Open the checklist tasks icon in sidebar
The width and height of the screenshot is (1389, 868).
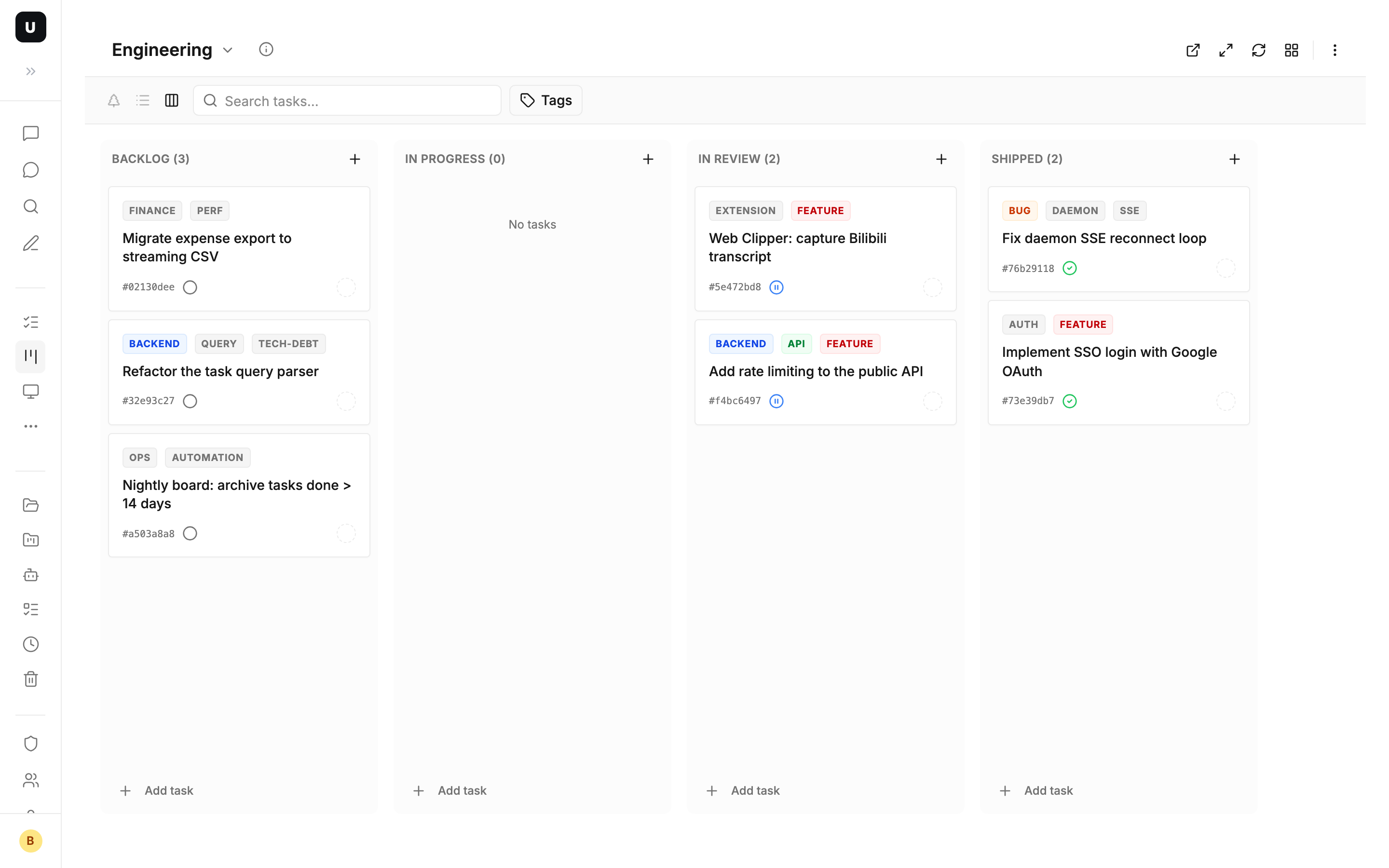(30, 322)
